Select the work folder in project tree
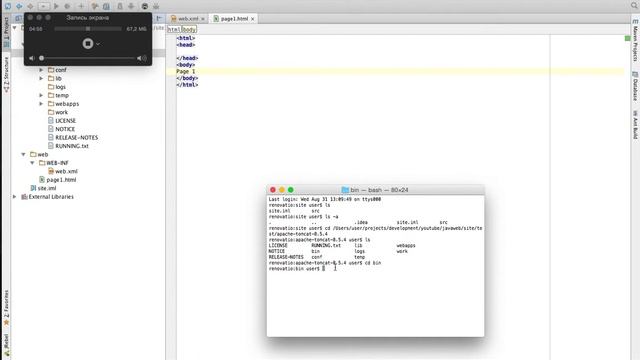 [58, 112]
